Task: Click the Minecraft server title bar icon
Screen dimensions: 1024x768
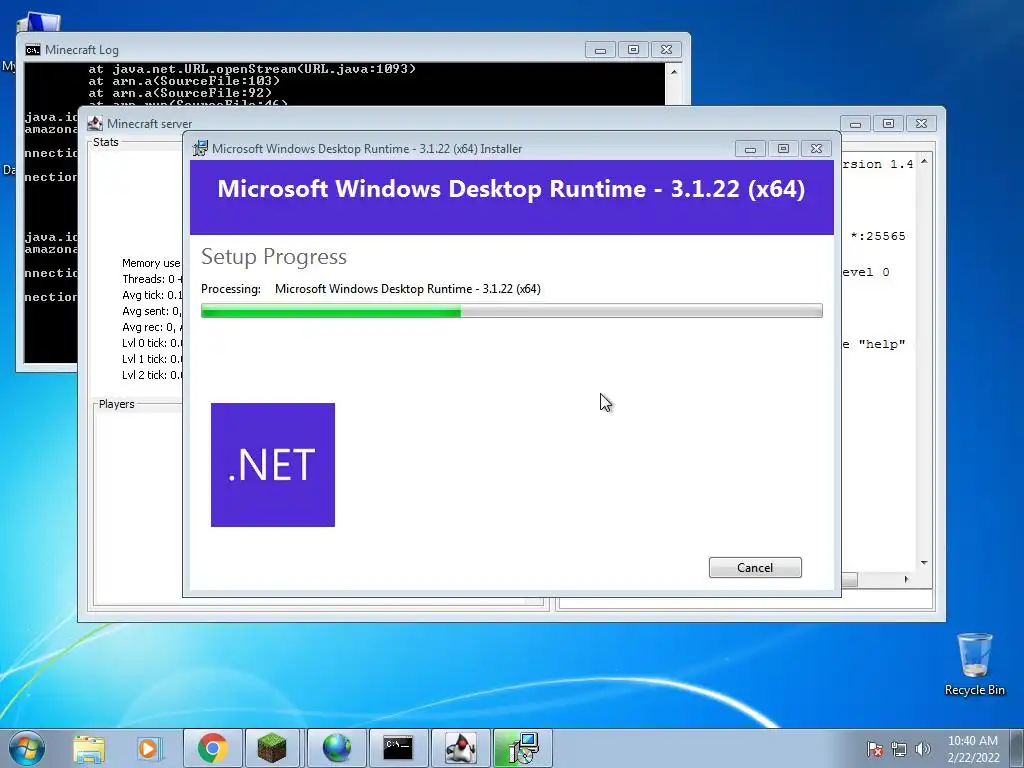Action: coord(95,123)
